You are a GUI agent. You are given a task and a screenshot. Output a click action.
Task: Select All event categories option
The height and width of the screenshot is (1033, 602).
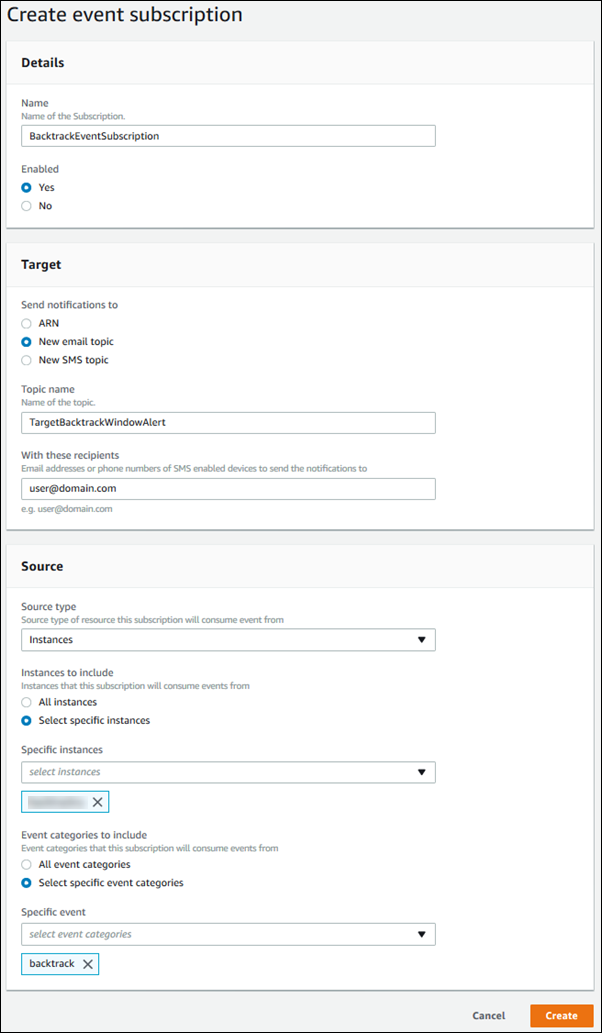pos(25,864)
